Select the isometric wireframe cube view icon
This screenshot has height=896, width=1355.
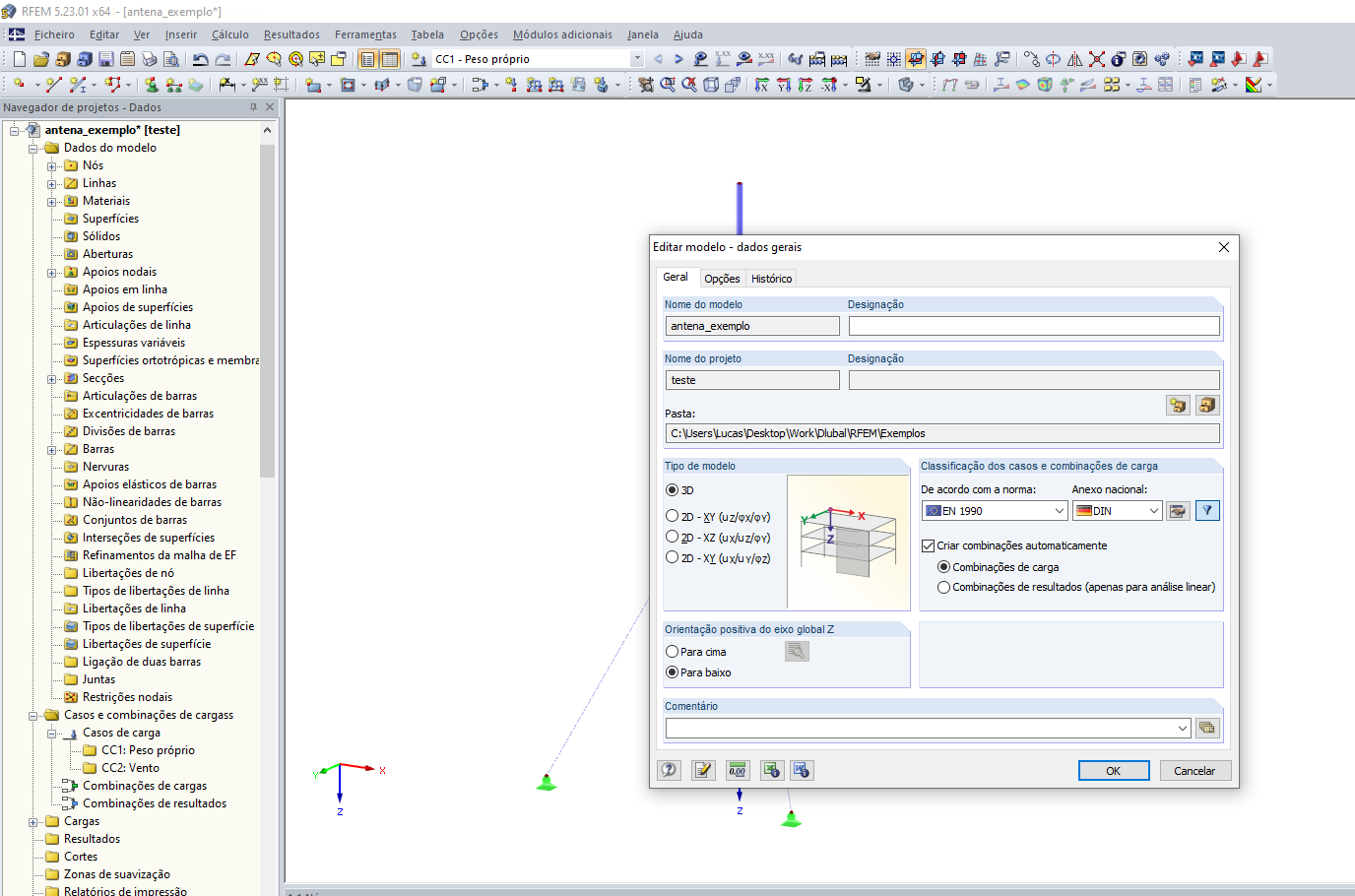tap(711, 85)
